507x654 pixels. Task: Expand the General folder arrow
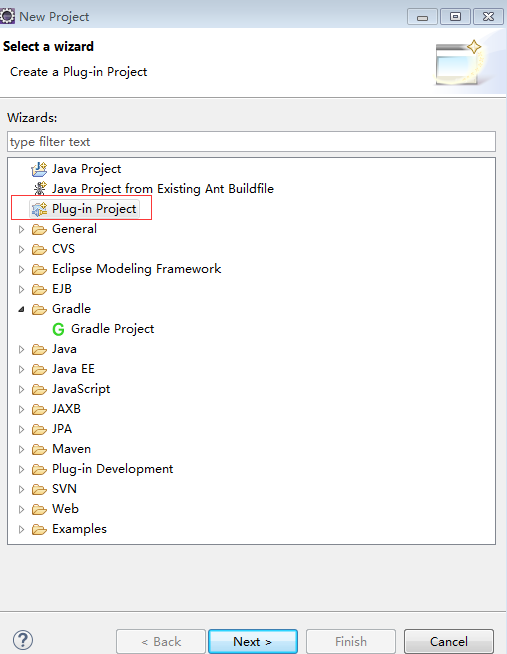pos(21,229)
